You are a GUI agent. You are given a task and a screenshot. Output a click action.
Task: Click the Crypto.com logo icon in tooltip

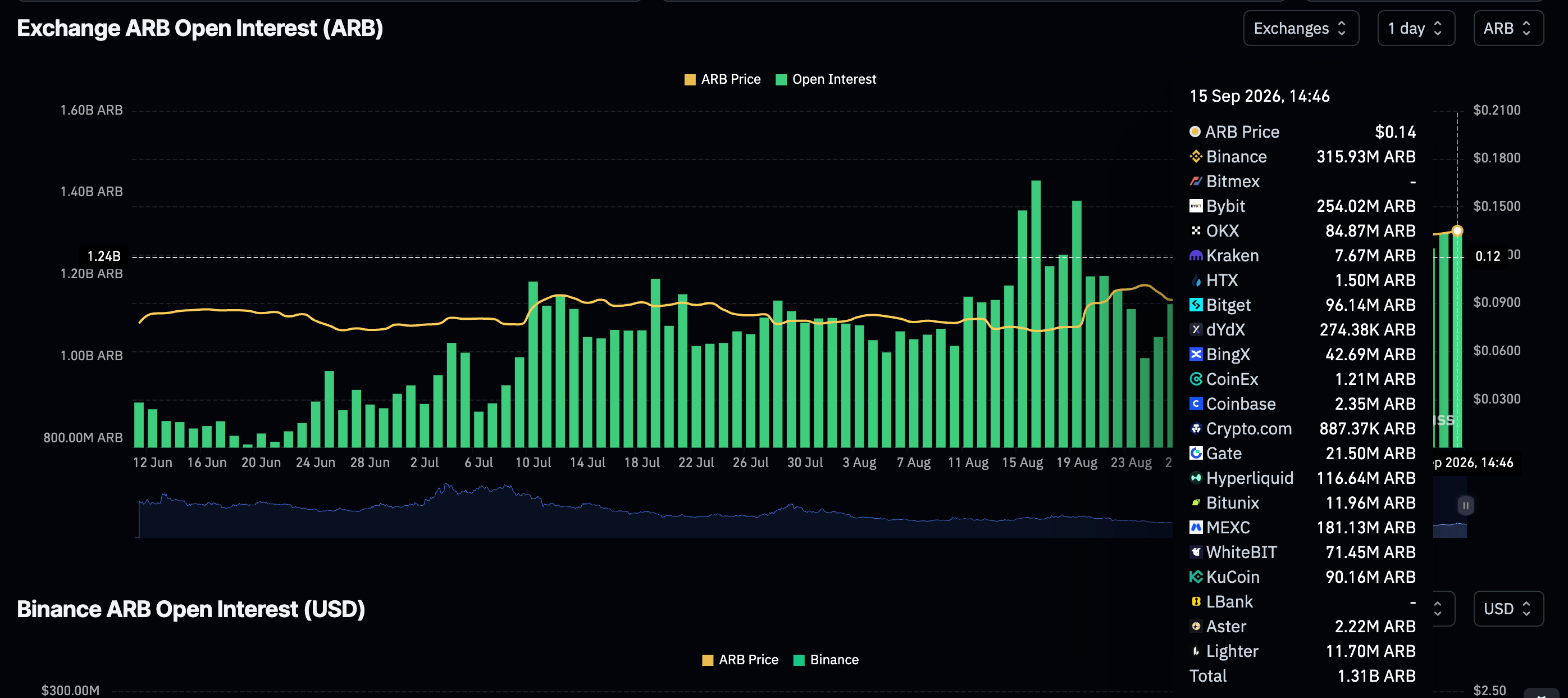[1196, 429]
